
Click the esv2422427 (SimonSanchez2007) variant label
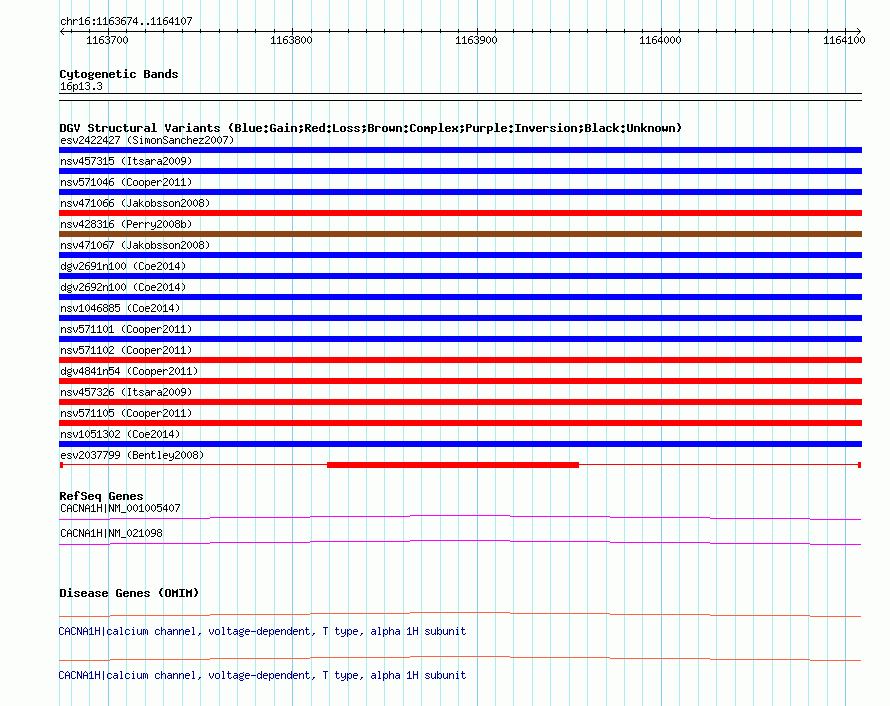[x=147, y=140]
